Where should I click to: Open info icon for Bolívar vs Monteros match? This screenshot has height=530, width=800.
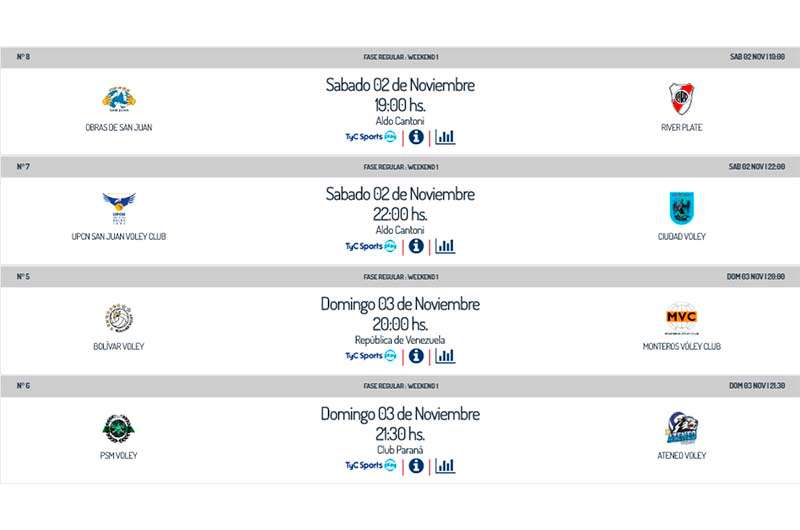point(416,356)
